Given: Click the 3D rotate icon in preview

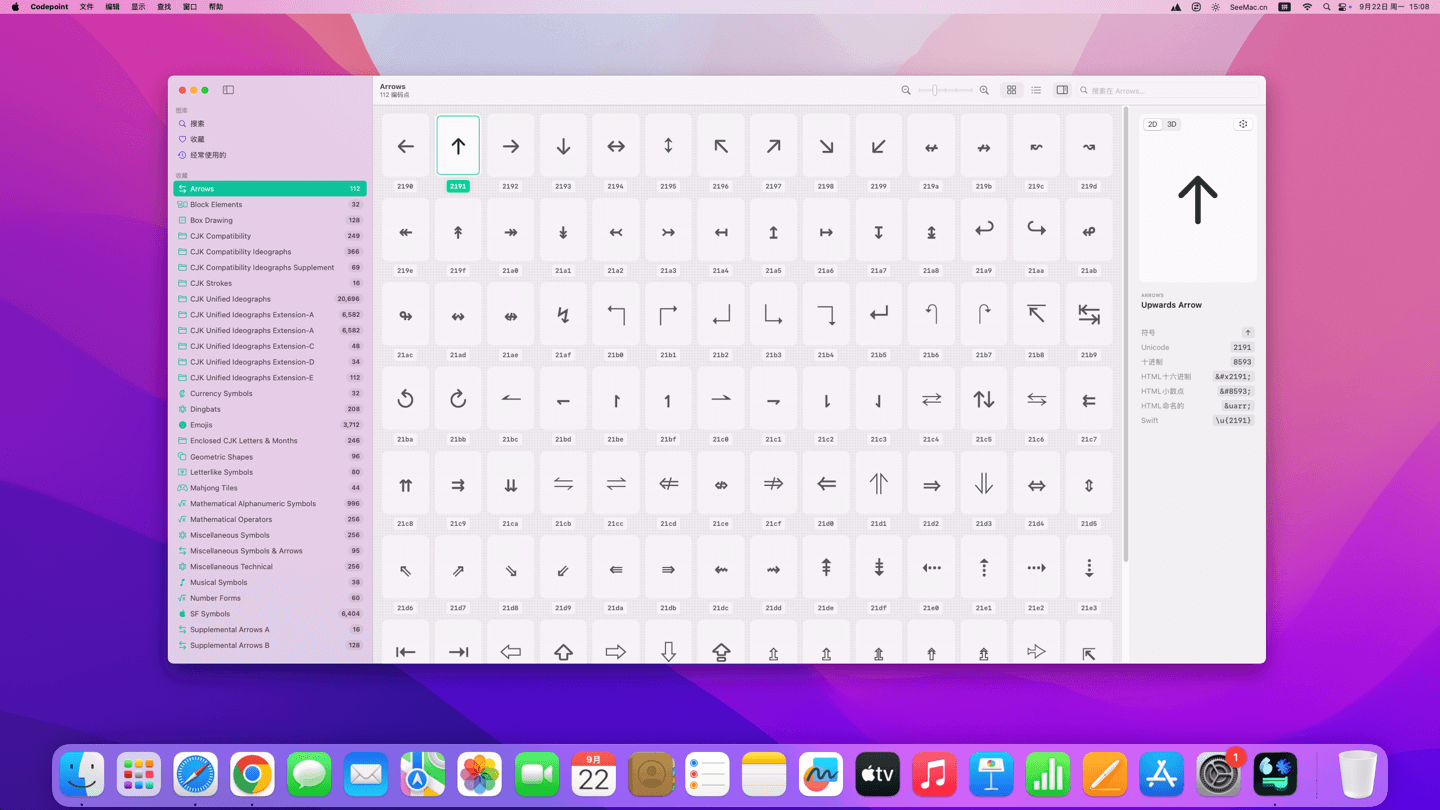Looking at the screenshot, I should click(1243, 125).
